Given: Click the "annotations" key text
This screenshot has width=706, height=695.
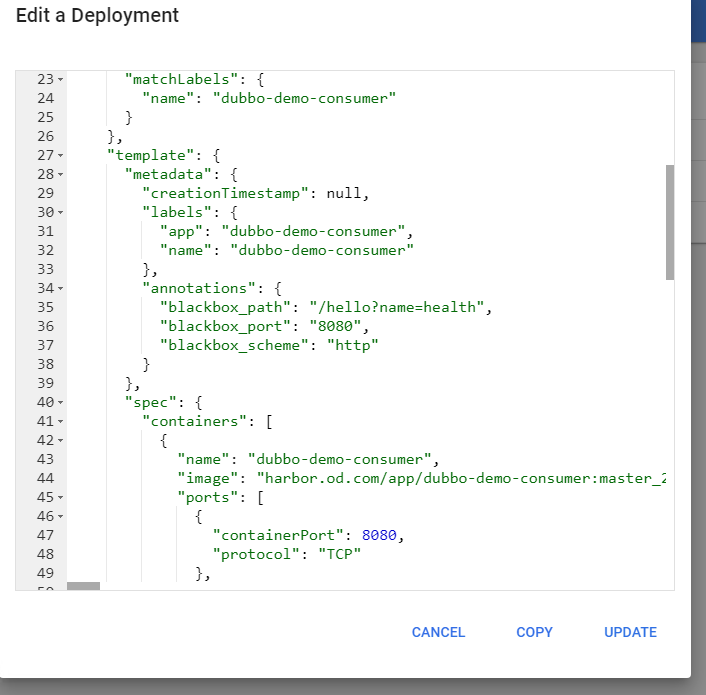Looking at the screenshot, I should click(x=199, y=289).
